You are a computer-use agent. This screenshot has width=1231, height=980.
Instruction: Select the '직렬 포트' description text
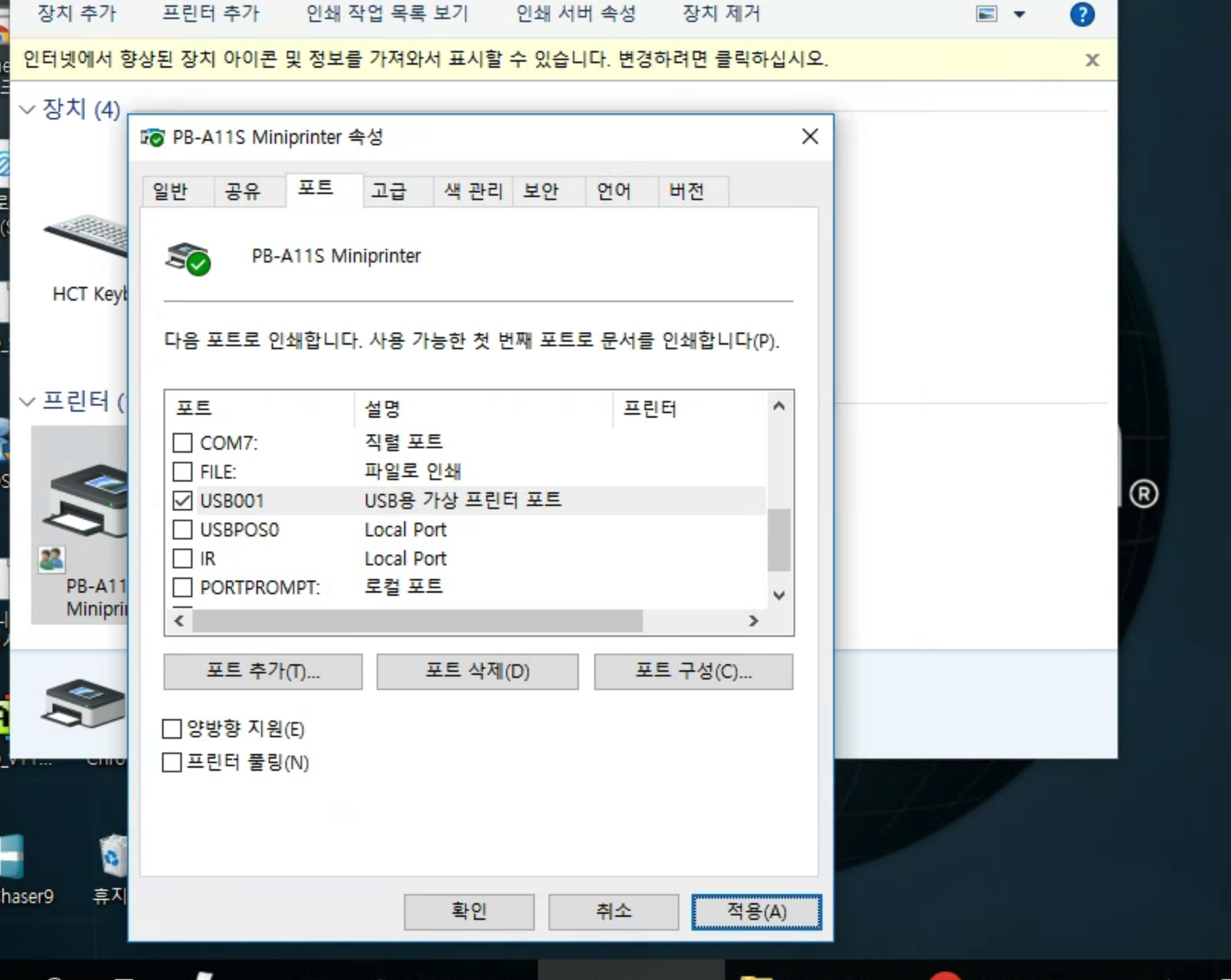[403, 442]
